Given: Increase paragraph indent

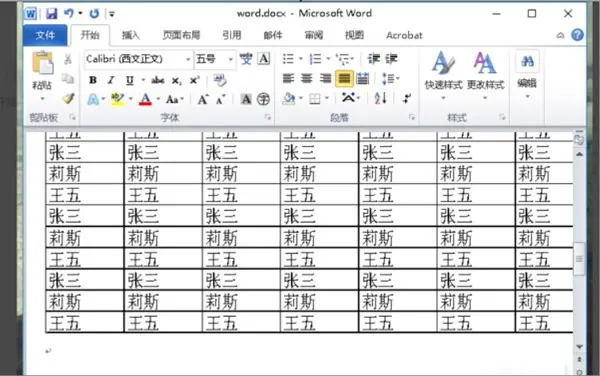Looking at the screenshot, I should point(391,59).
